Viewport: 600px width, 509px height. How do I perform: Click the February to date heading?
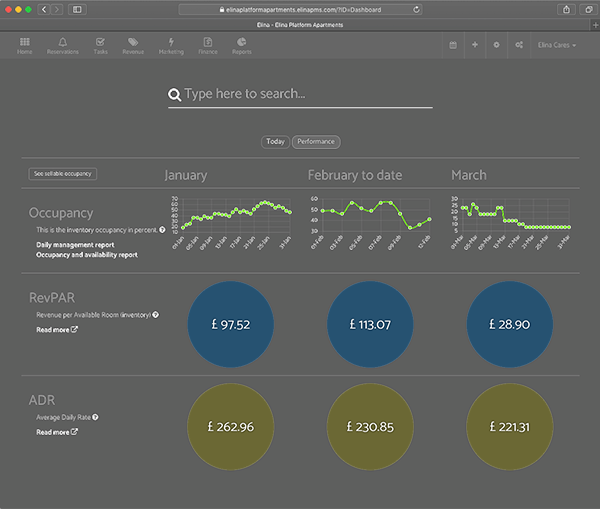(x=355, y=175)
